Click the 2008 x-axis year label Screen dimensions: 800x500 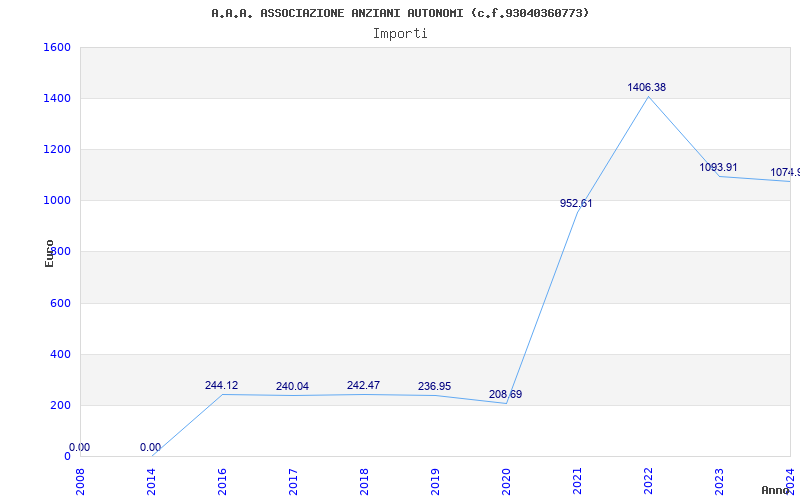point(80,481)
